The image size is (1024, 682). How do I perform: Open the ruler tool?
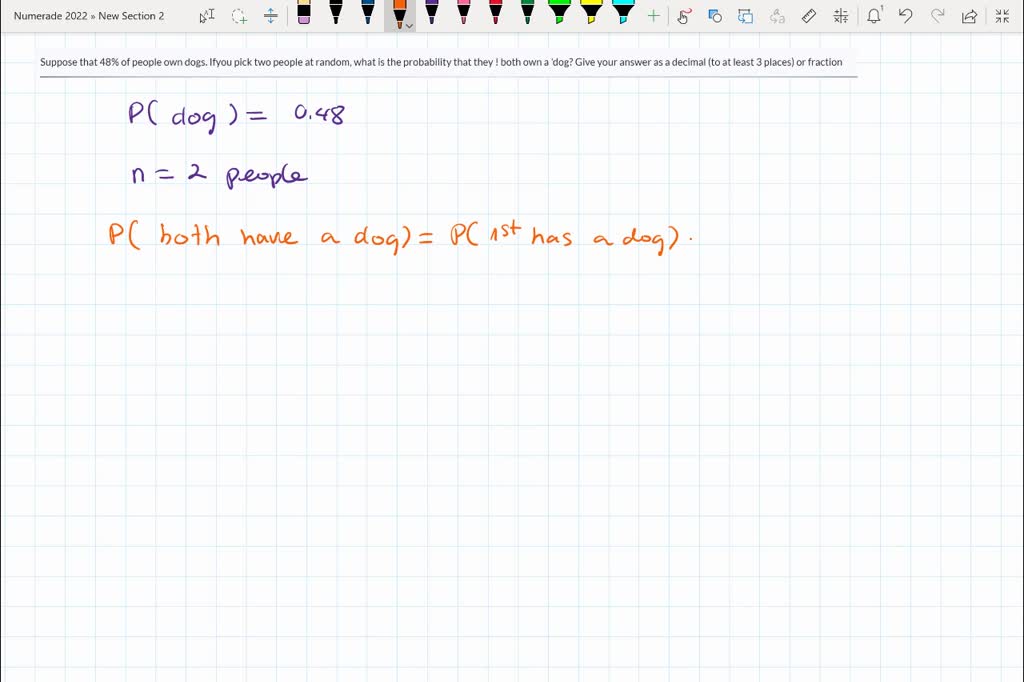(810, 16)
